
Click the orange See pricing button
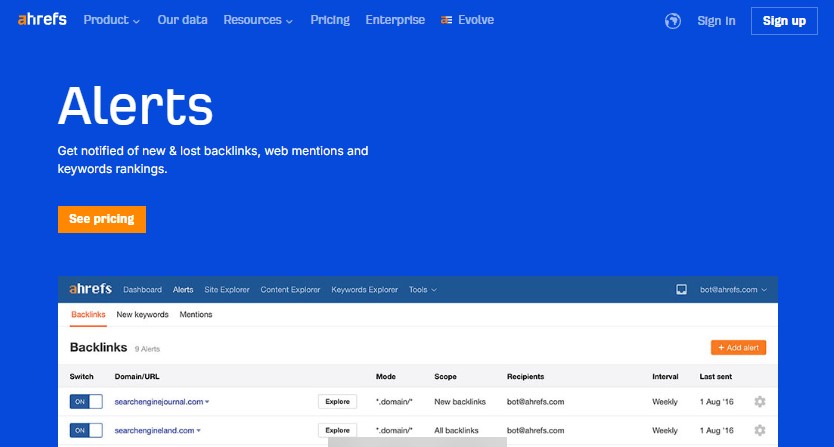coord(102,219)
